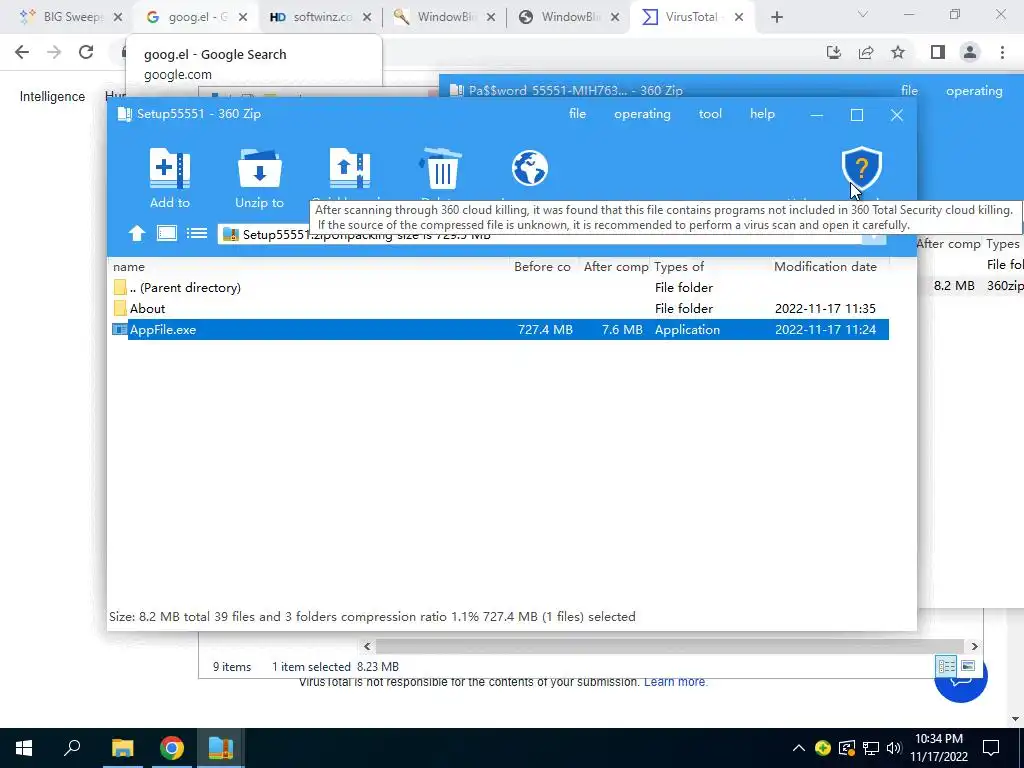Close the BIG Sweep tab
1024x768 pixels.
(x=118, y=18)
